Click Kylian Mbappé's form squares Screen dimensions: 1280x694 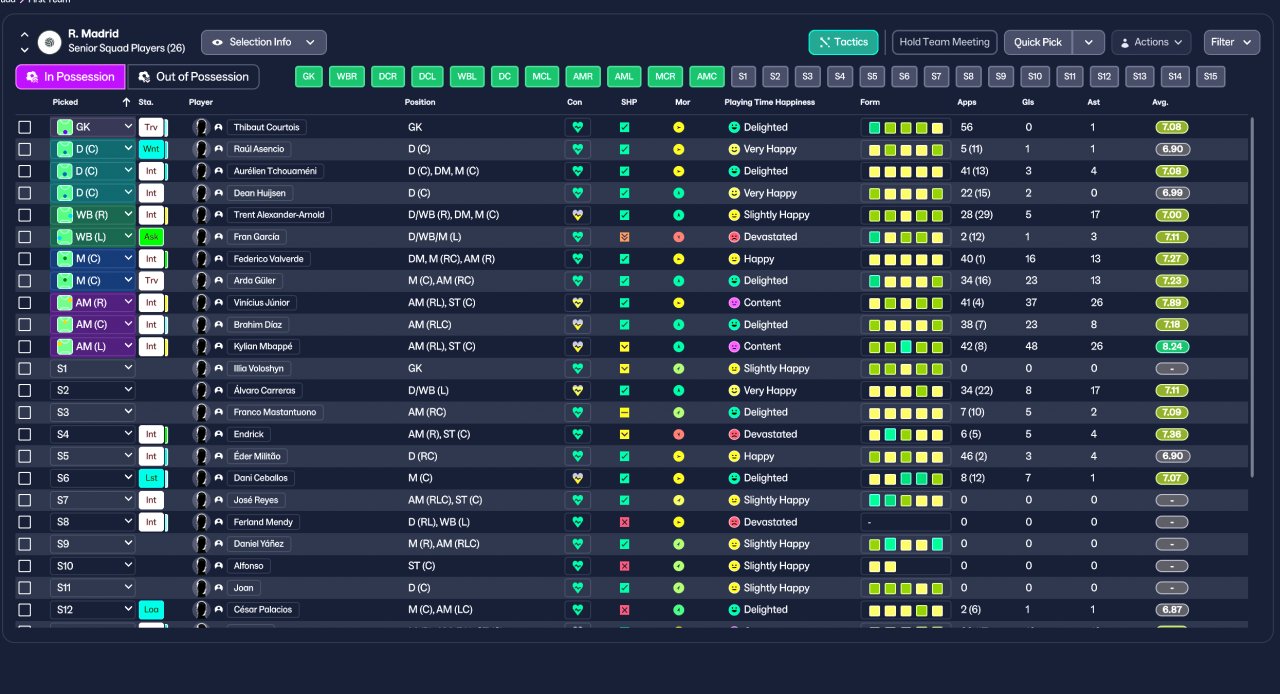906,347
